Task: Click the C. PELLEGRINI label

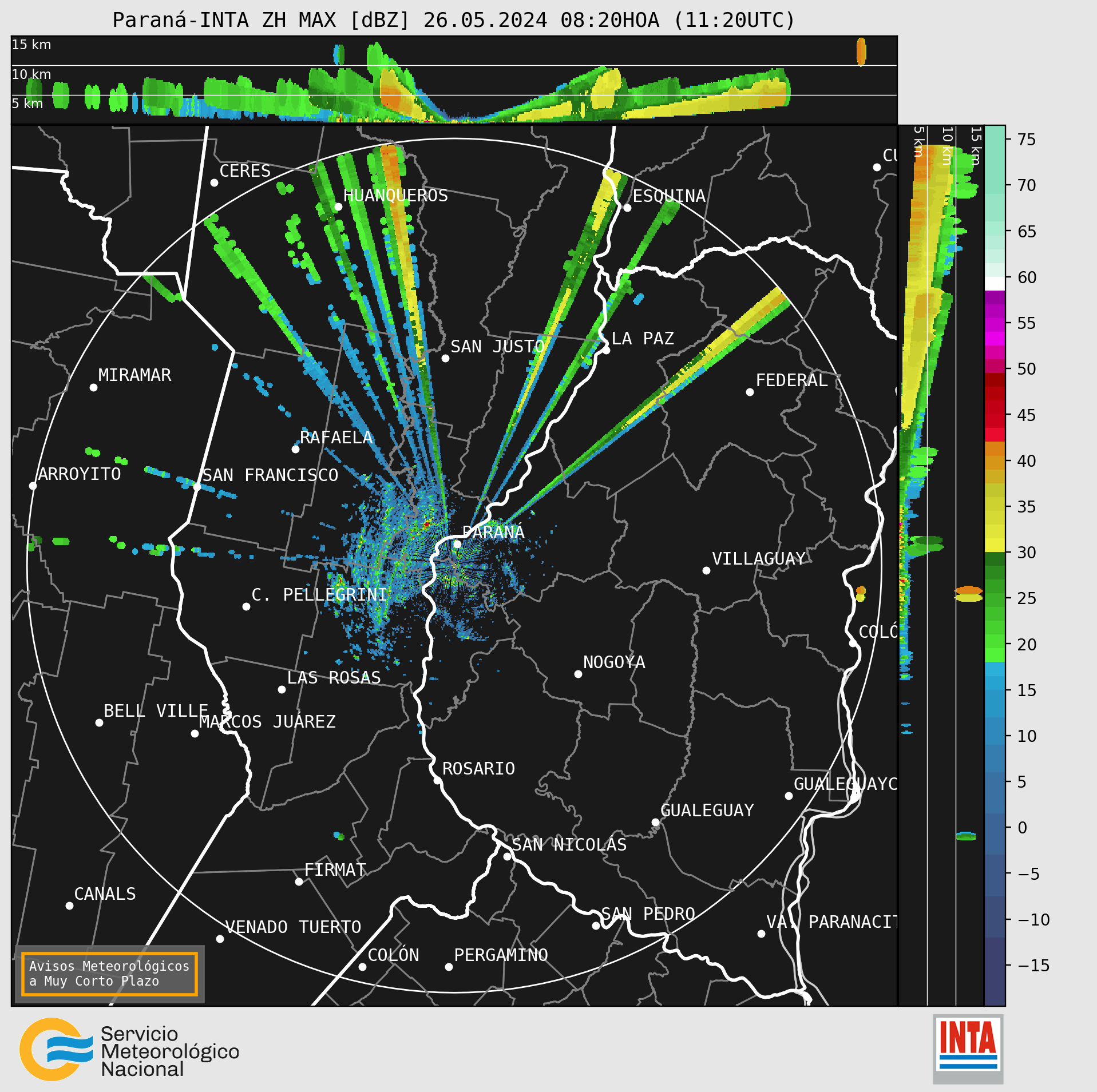Action: point(319,595)
